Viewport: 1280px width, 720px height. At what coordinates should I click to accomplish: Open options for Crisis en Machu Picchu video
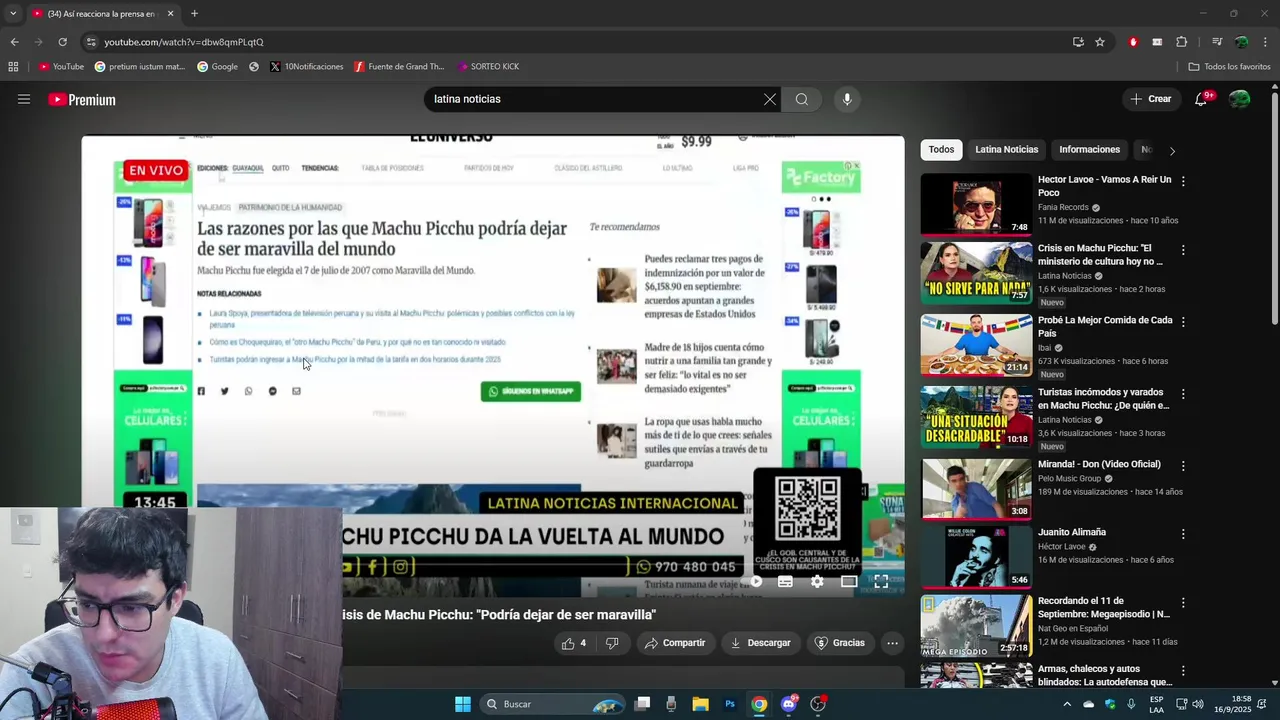pyautogui.click(x=1183, y=250)
